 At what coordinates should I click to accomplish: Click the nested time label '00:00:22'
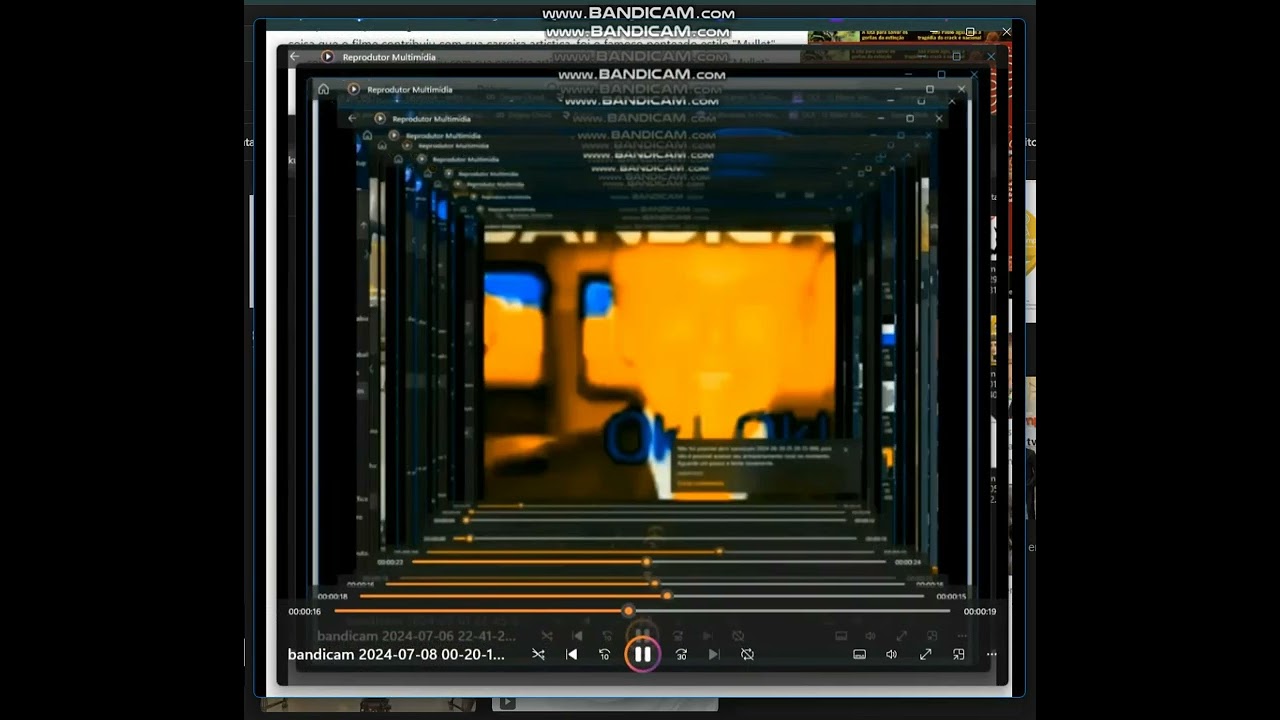click(390, 562)
